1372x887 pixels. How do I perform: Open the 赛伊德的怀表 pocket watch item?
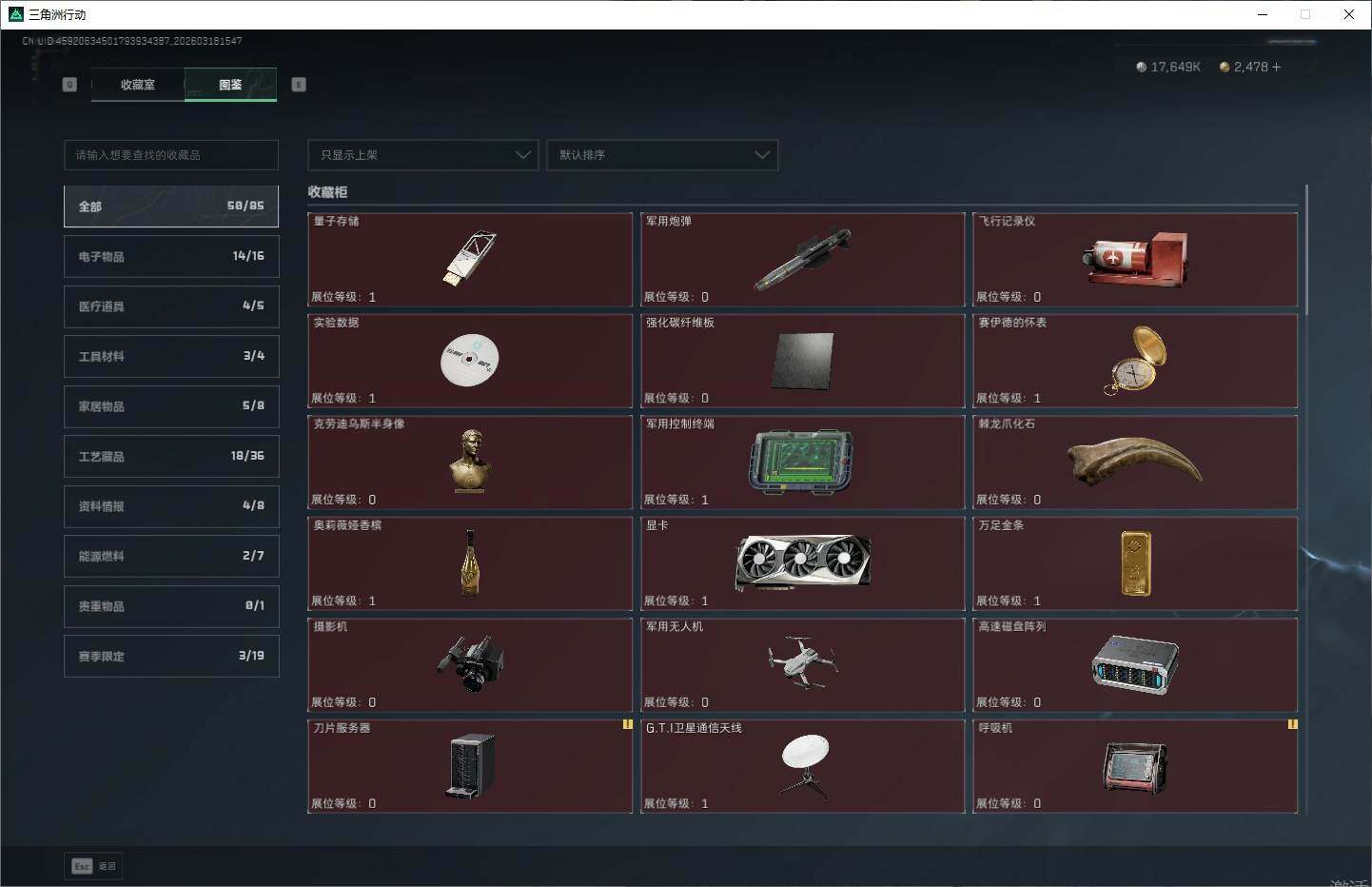[1135, 360]
